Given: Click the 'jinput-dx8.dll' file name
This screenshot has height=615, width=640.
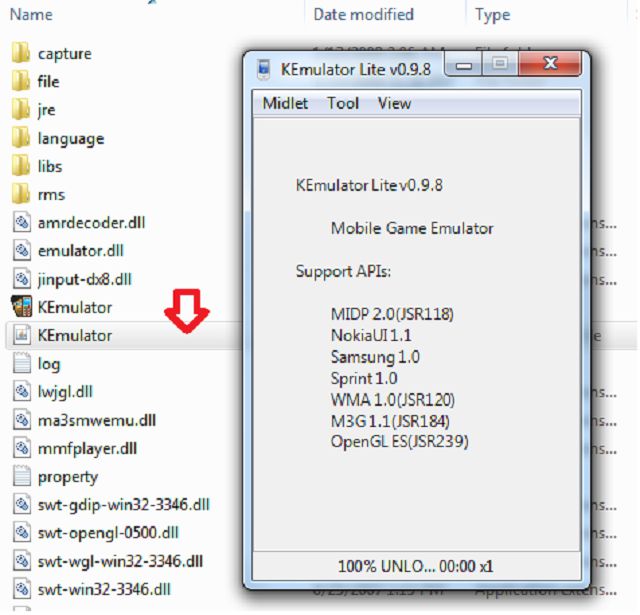Looking at the screenshot, I should 84,280.
